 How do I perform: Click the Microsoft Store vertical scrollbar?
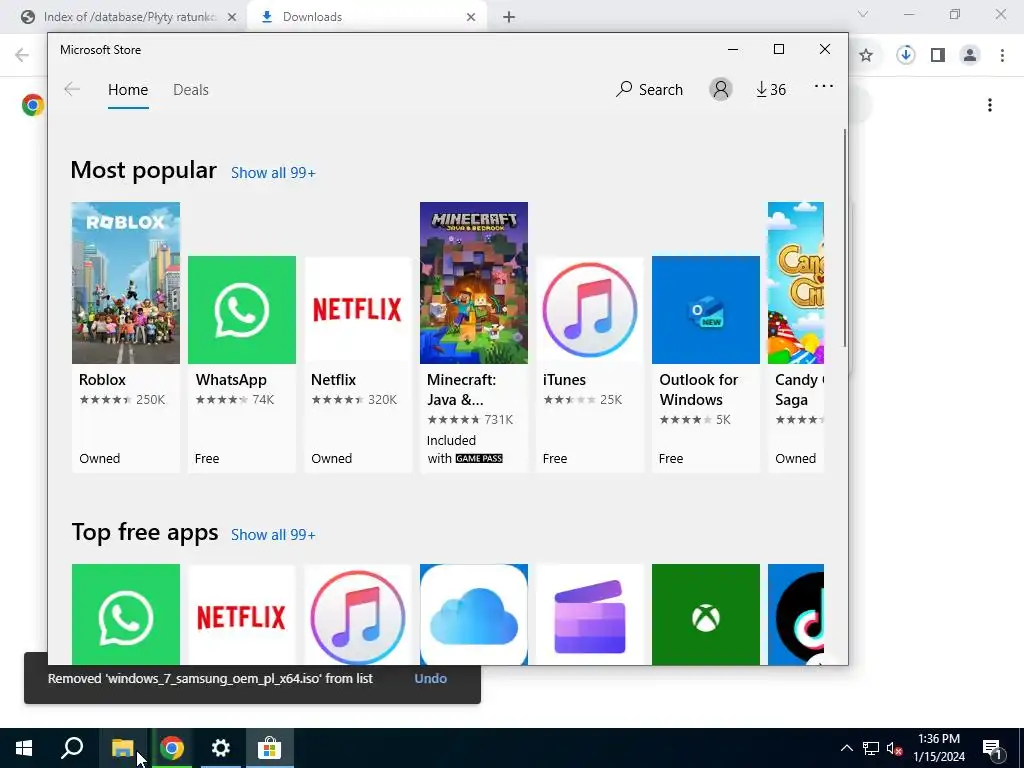tap(845, 238)
